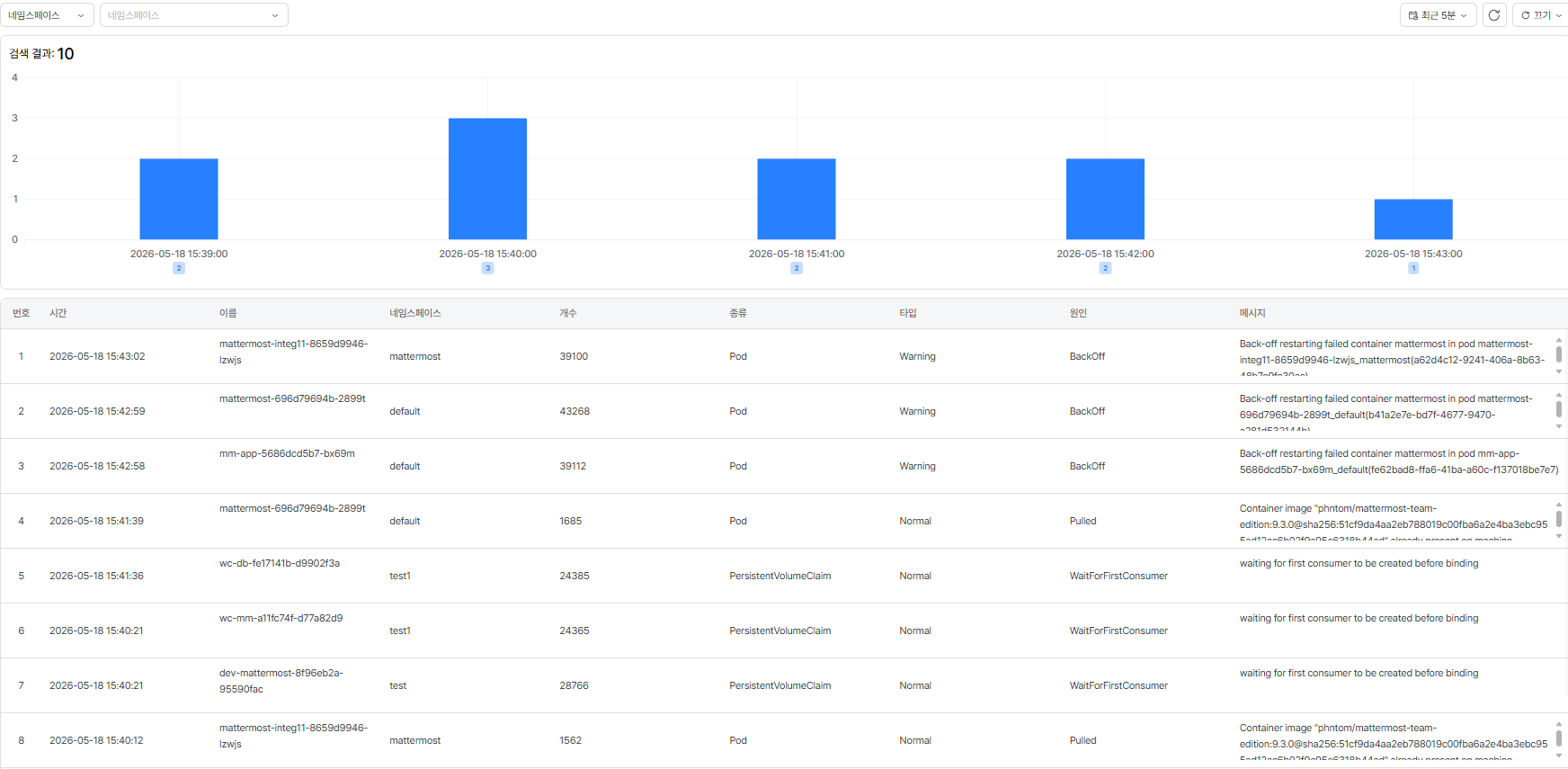Viewport: 1568px width, 769px height.
Task: Open the empty 네임스페이스 value combo box
Action: pyautogui.click(x=194, y=15)
